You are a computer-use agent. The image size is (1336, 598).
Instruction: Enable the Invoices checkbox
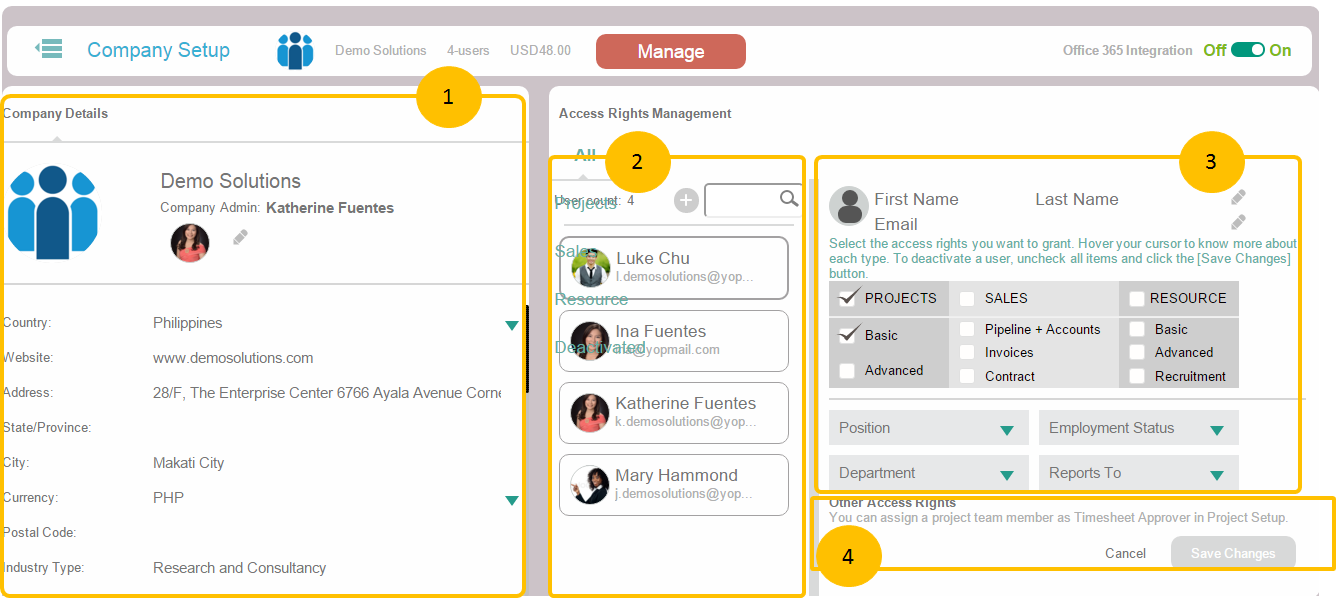(x=967, y=352)
